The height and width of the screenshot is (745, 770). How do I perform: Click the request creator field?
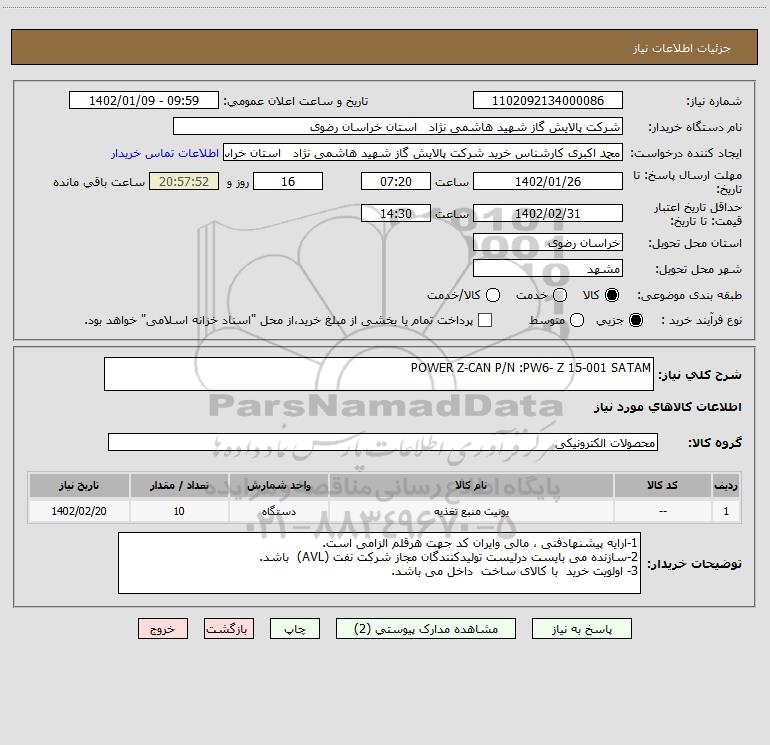click(x=423, y=152)
